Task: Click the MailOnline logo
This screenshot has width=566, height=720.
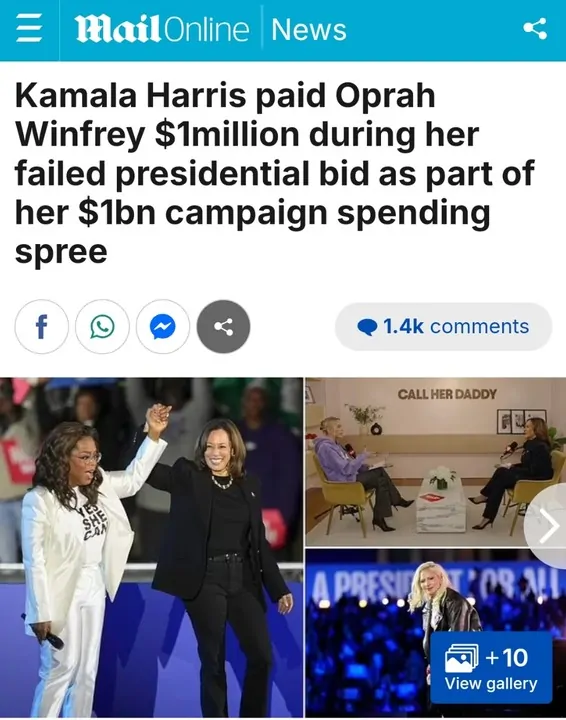Action: click(162, 30)
